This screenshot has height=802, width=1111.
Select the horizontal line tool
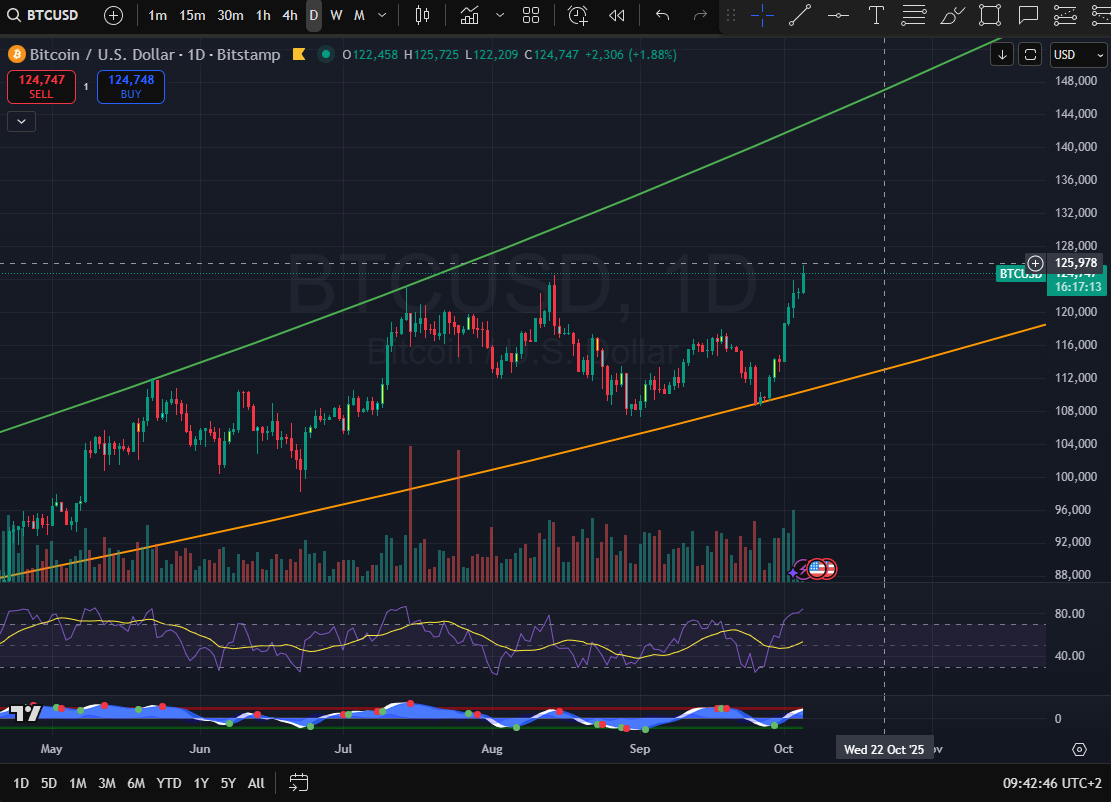pyautogui.click(x=838, y=15)
